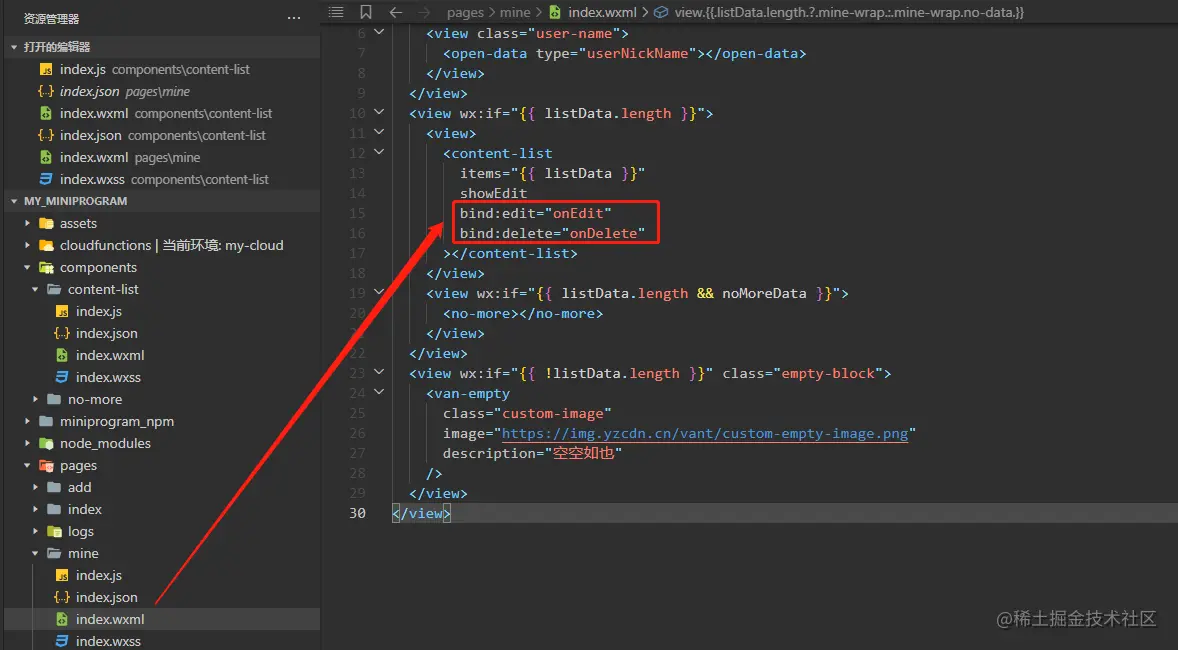Expand the no-more folder

pos(35,399)
